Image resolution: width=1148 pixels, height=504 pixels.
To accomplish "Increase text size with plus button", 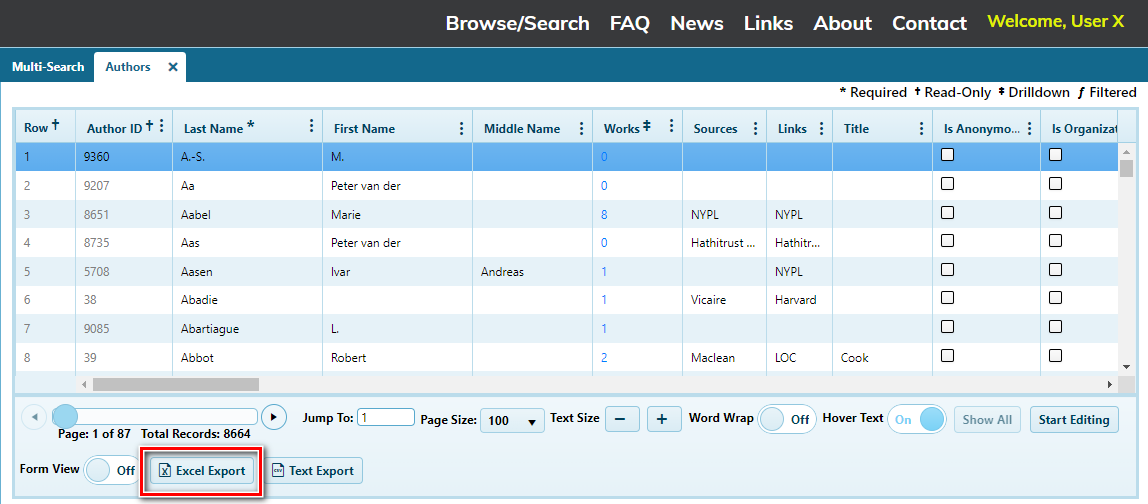I will (663, 419).
